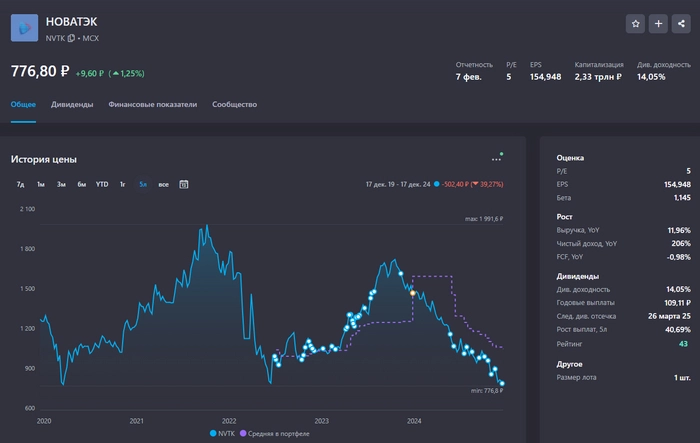Open price history chart options menu

pyautogui.click(x=496, y=159)
